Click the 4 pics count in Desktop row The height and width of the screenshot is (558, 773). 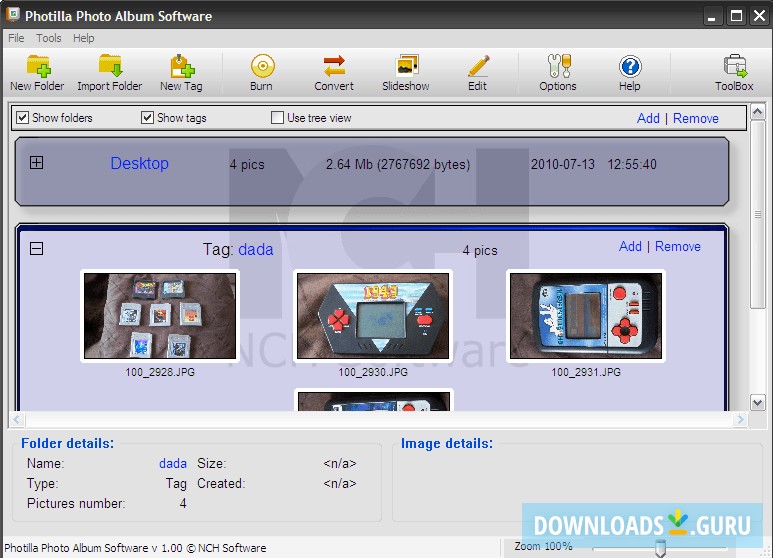(x=247, y=164)
